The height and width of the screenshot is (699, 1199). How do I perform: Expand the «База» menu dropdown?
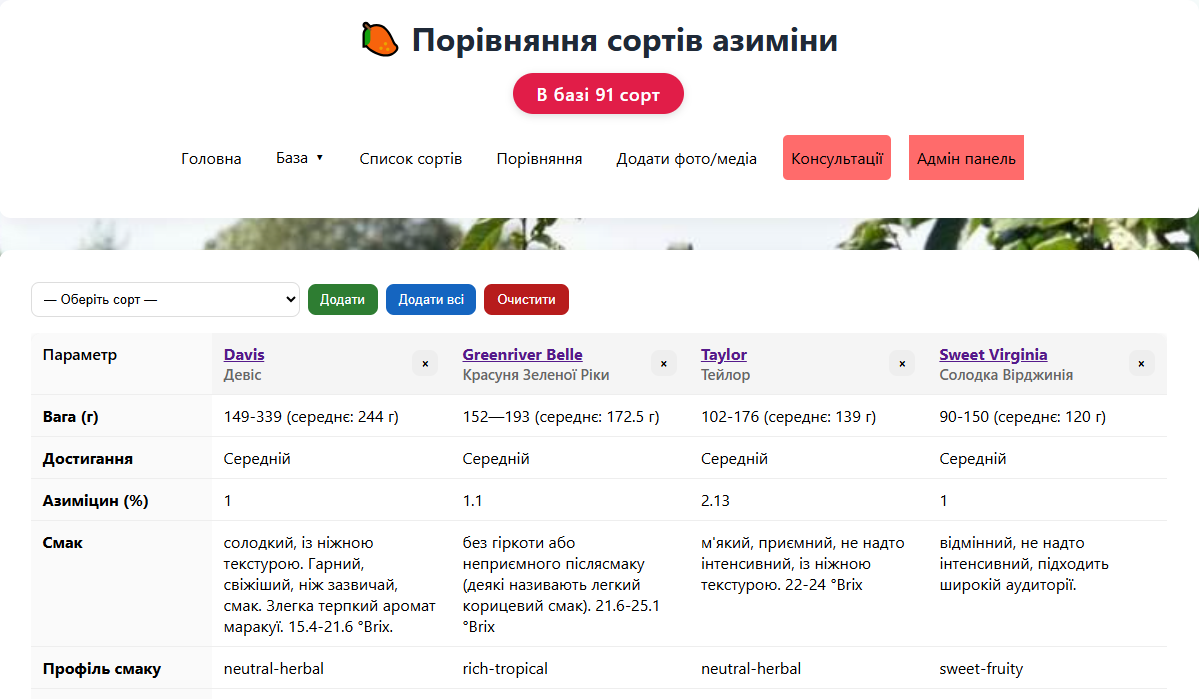pos(300,158)
